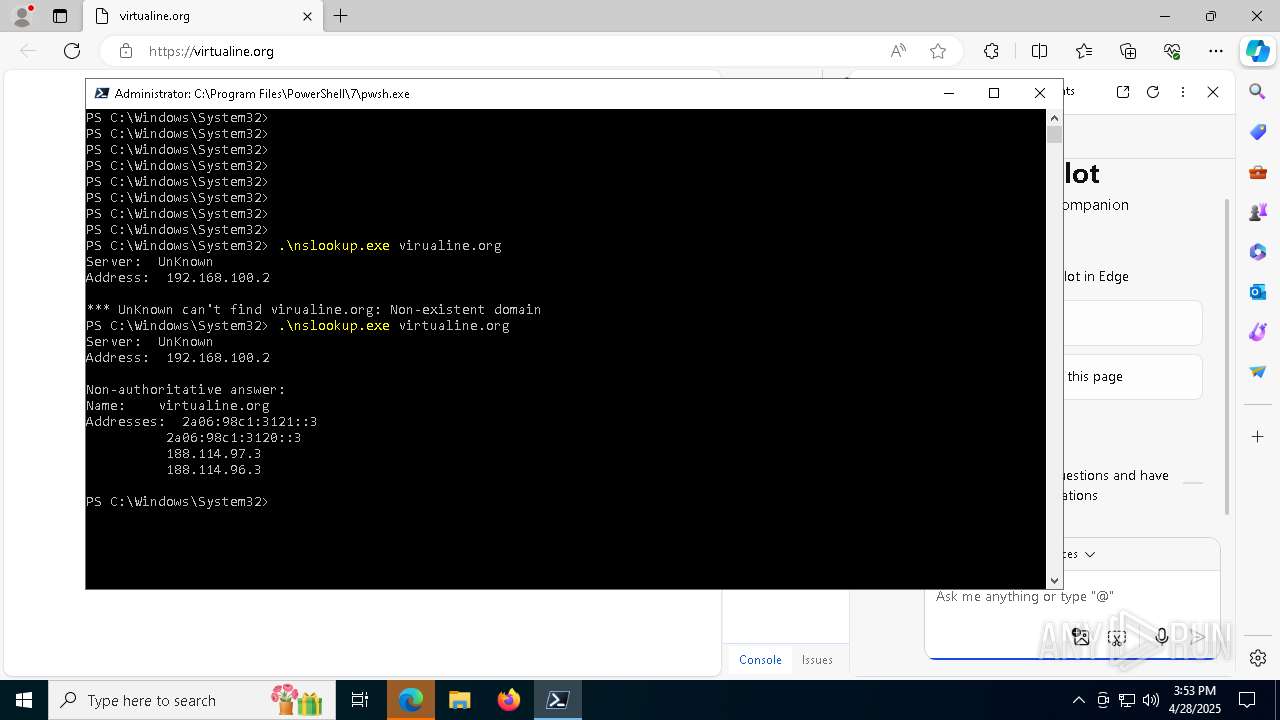The width and height of the screenshot is (1280, 720).
Task: Open sidebar Microsoft 365 icon
Action: [1258, 252]
